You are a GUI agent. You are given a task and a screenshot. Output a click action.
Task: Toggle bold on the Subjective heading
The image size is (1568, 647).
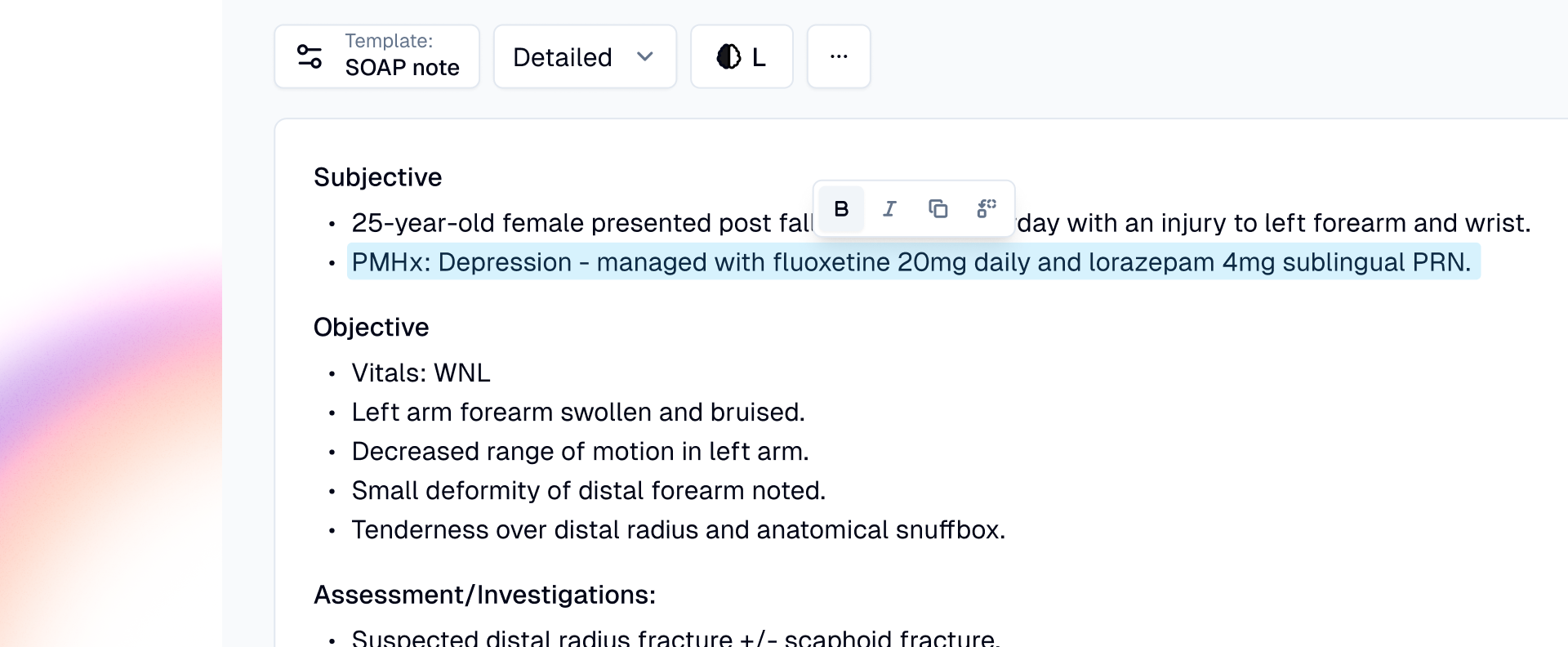(841, 208)
